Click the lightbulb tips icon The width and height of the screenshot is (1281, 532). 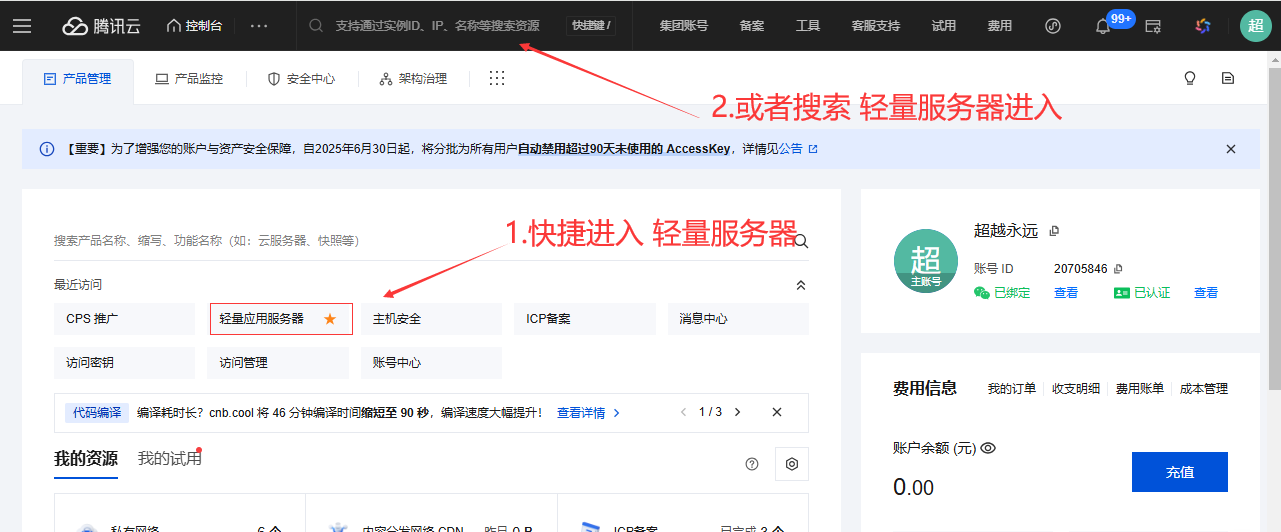(x=1190, y=78)
